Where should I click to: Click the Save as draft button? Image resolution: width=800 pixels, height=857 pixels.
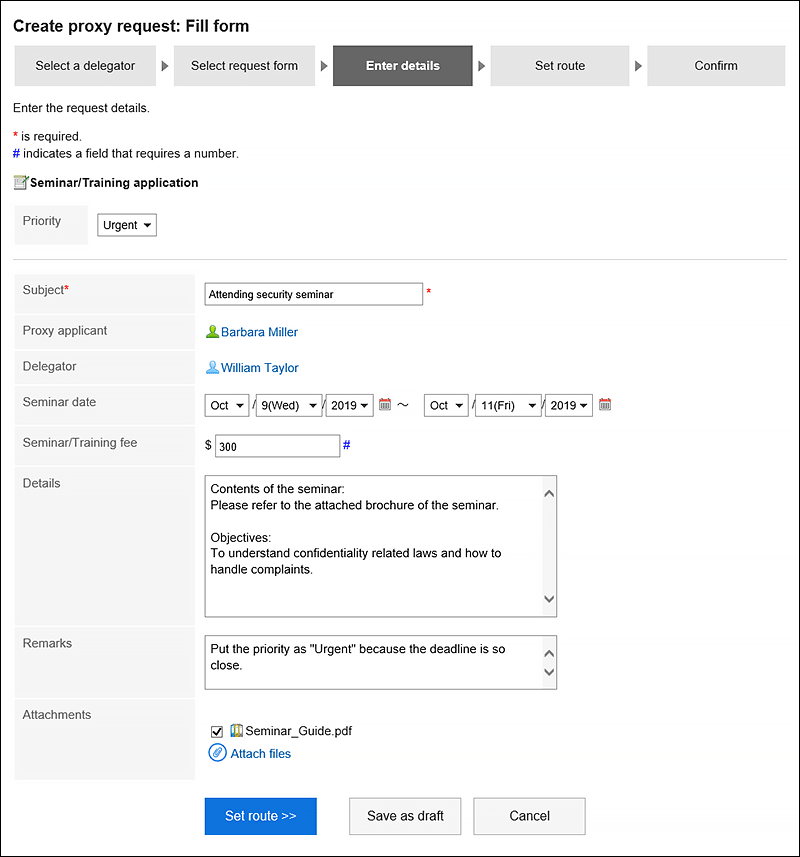click(x=405, y=816)
